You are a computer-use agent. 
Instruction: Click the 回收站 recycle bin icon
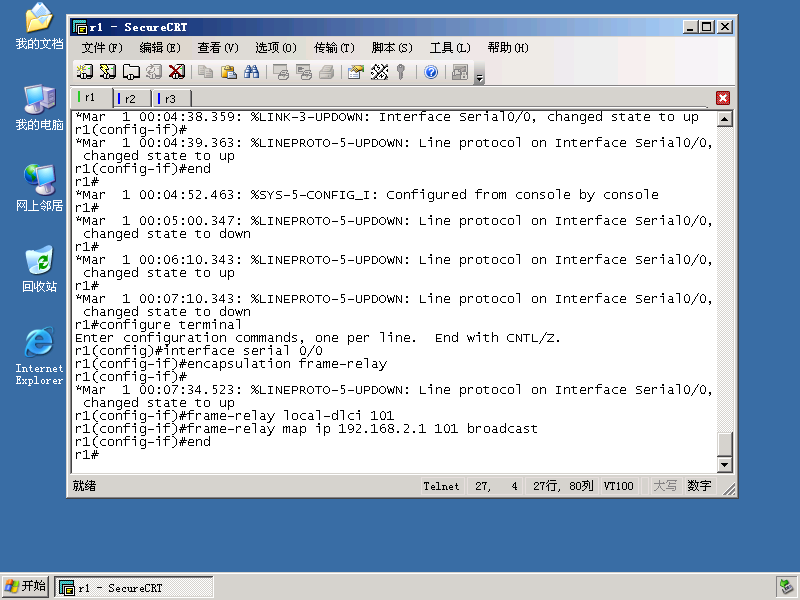[x=39, y=269]
